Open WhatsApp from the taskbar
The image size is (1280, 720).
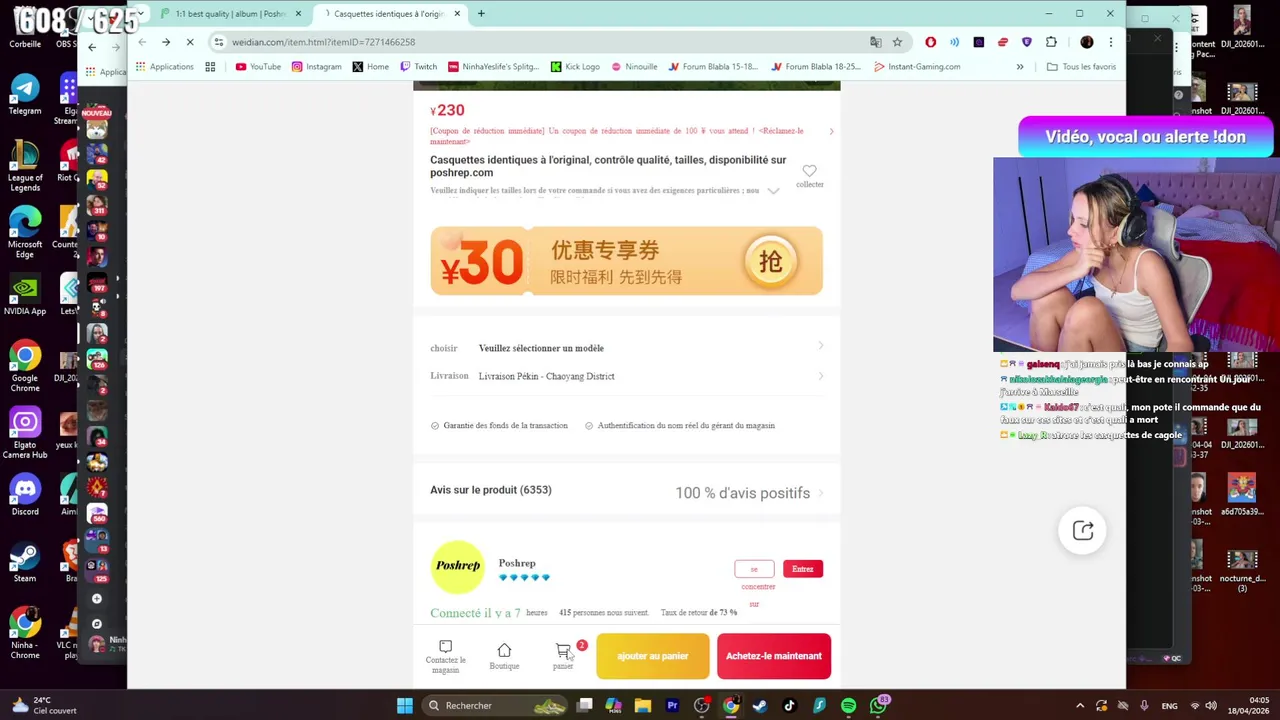tap(878, 706)
